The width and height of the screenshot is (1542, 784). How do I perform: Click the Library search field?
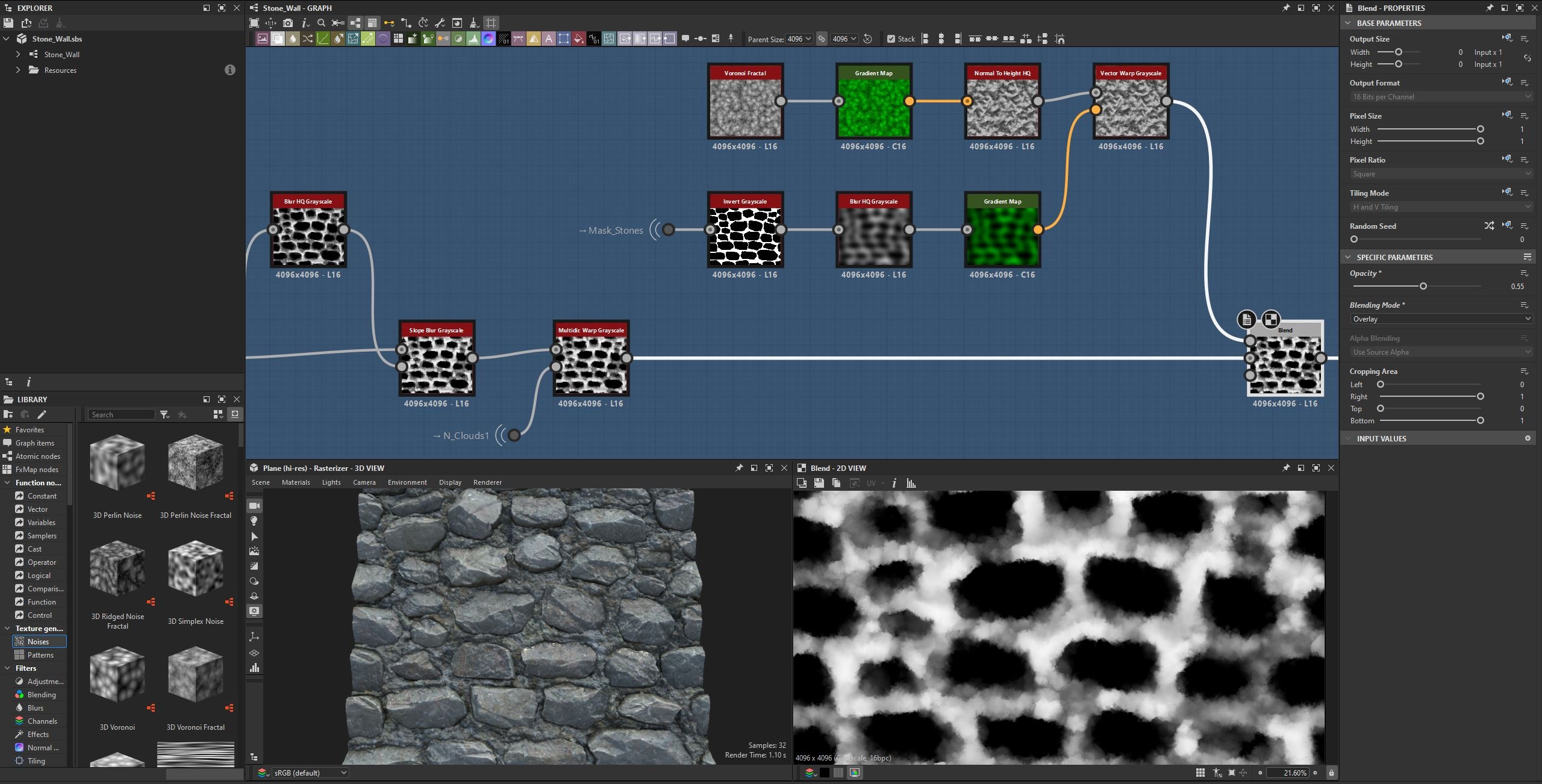[122, 414]
